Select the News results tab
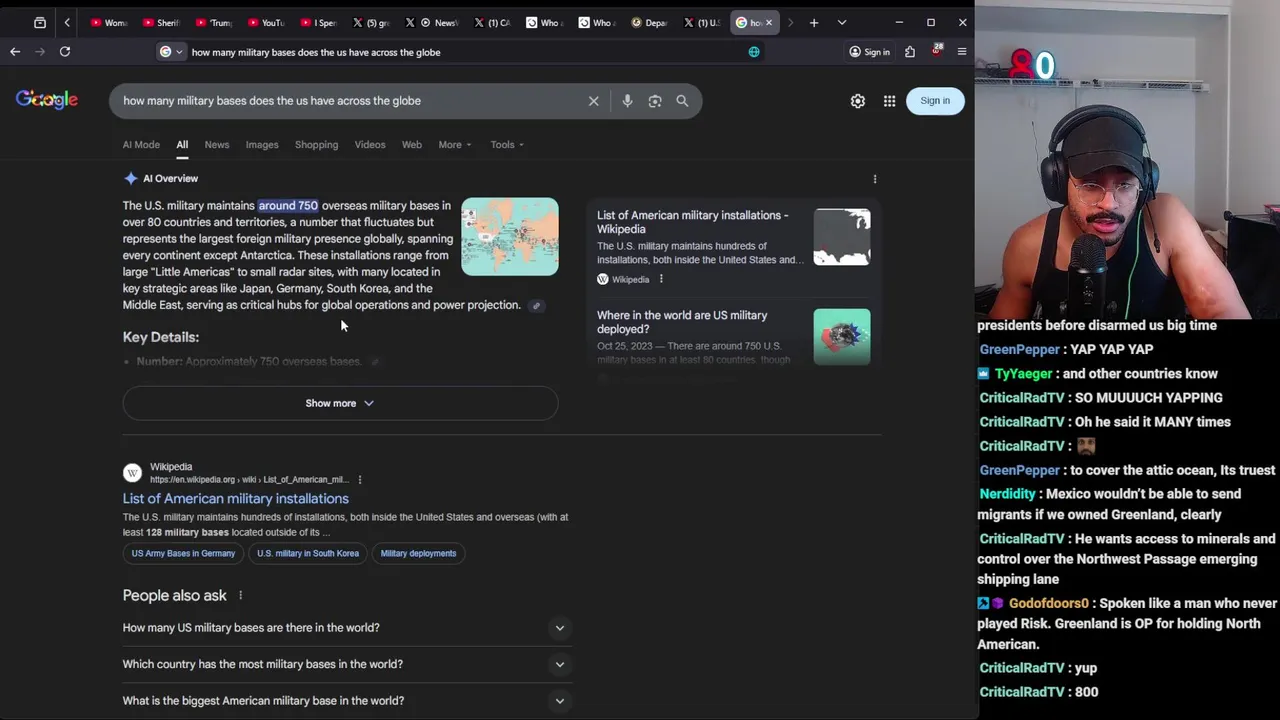This screenshot has height=720, width=1280. tap(217, 145)
